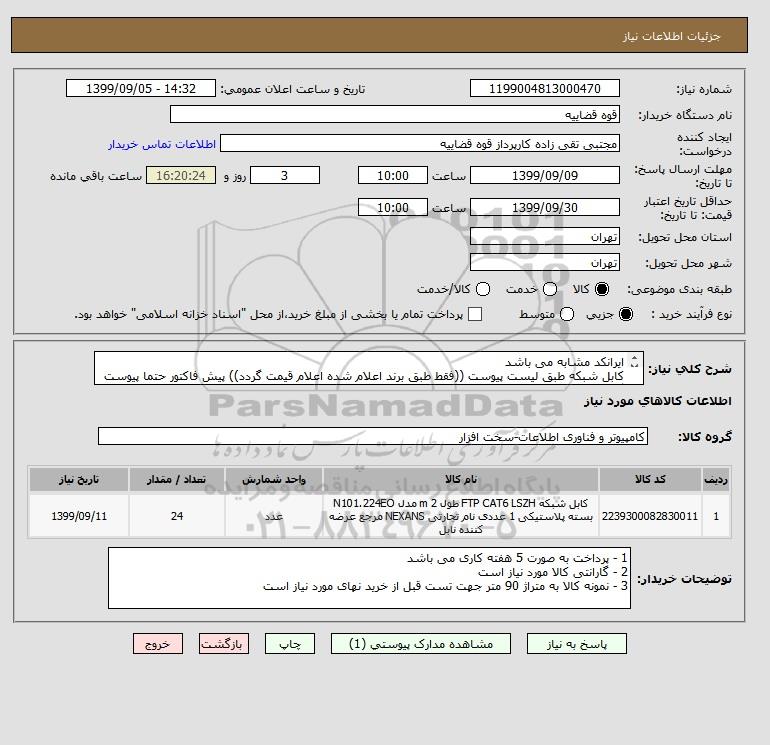The image size is (770, 745).
Task: Click the need number field 1199004813000470
Action: (545, 89)
